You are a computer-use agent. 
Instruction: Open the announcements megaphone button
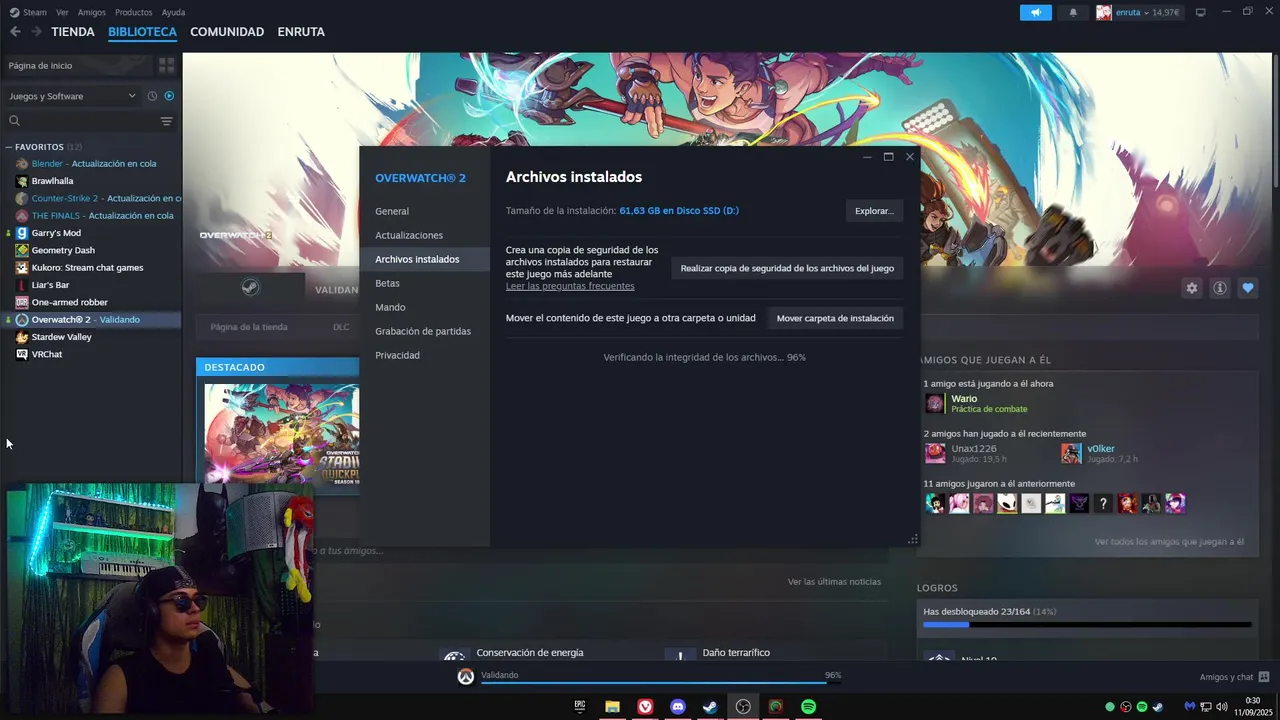[1035, 12]
